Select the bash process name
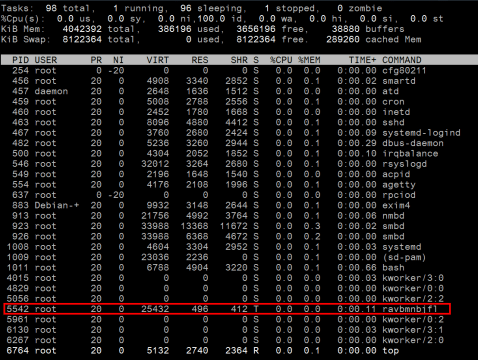The height and width of the screenshot is (360, 478). (393, 268)
